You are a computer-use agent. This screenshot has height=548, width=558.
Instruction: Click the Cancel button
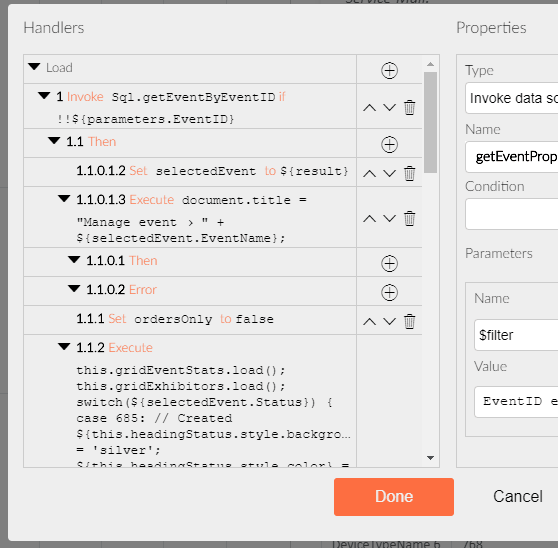(x=518, y=497)
